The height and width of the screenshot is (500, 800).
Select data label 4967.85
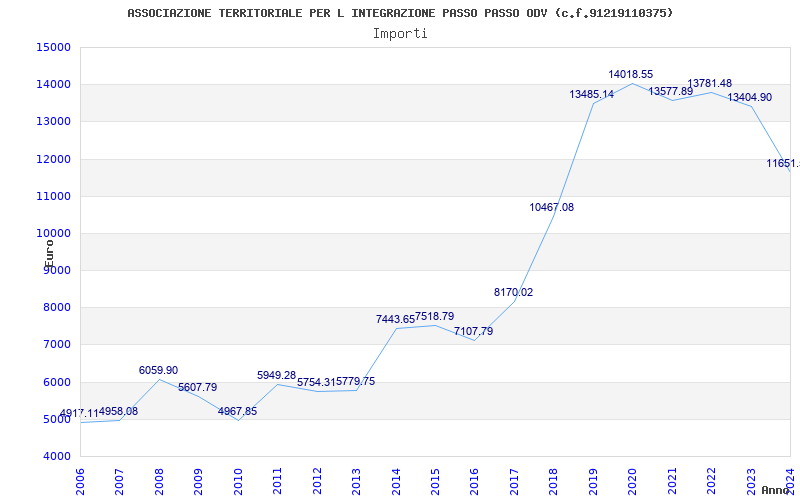click(x=237, y=411)
